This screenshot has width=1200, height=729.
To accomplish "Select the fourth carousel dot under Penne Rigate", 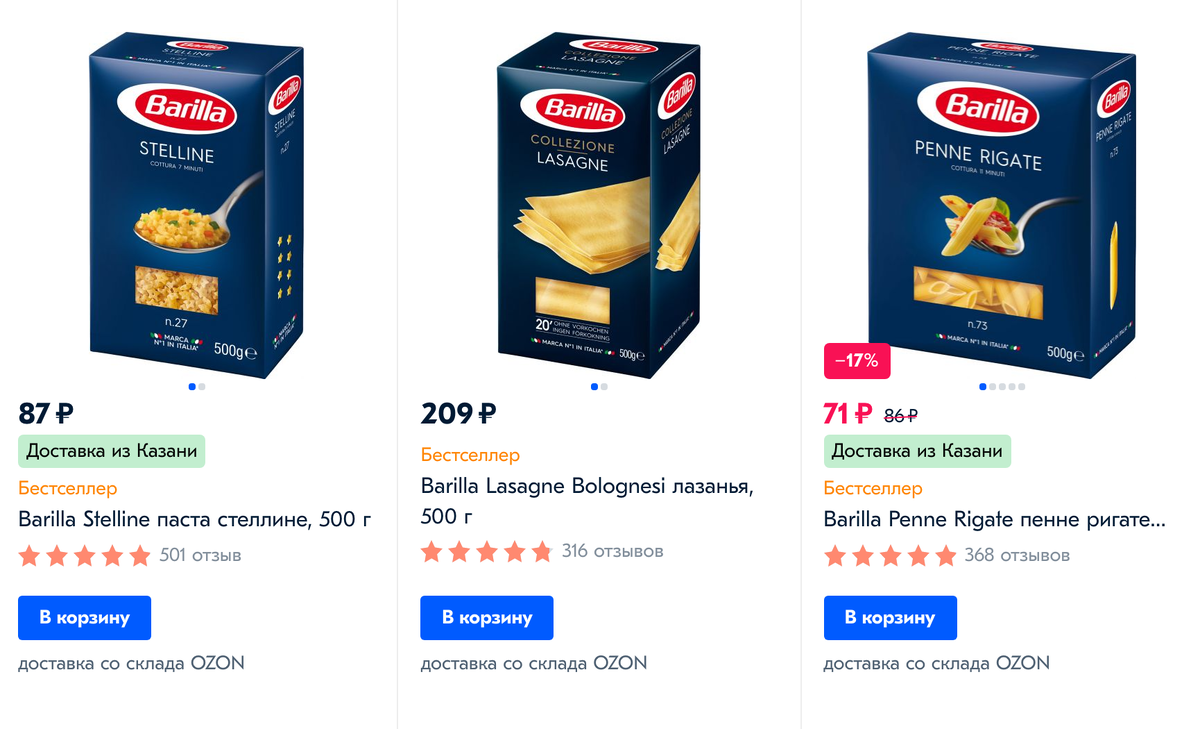I will (1011, 385).
